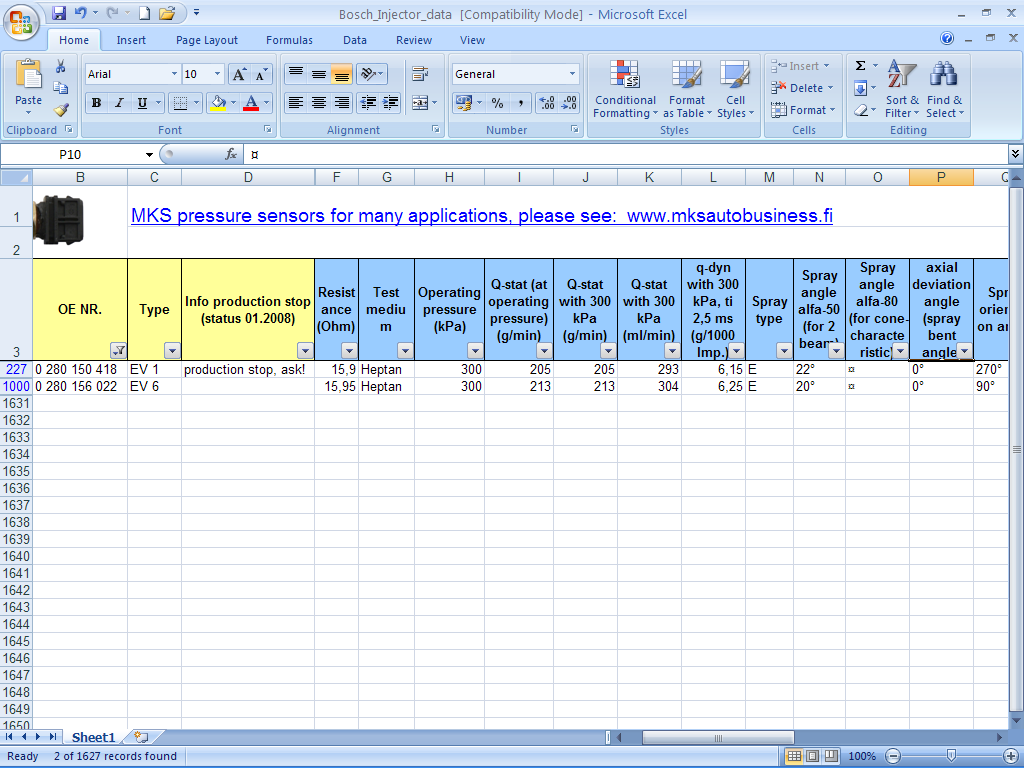Select the Sheet1 worksheet tab
Viewport: 1024px width, 768px height.
tap(93, 737)
